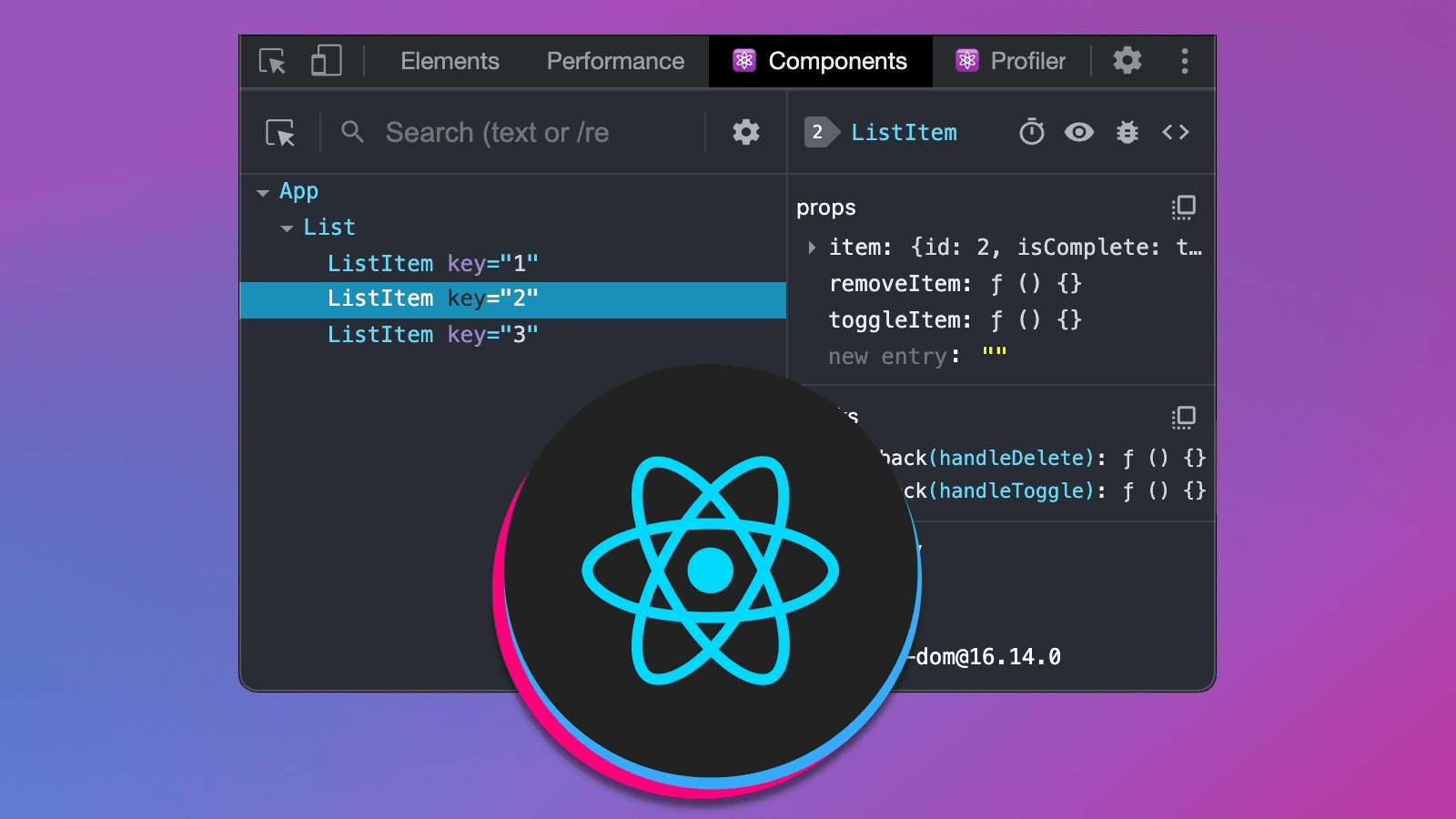
Task: Expand the item prop to view its values
Action: (x=811, y=247)
